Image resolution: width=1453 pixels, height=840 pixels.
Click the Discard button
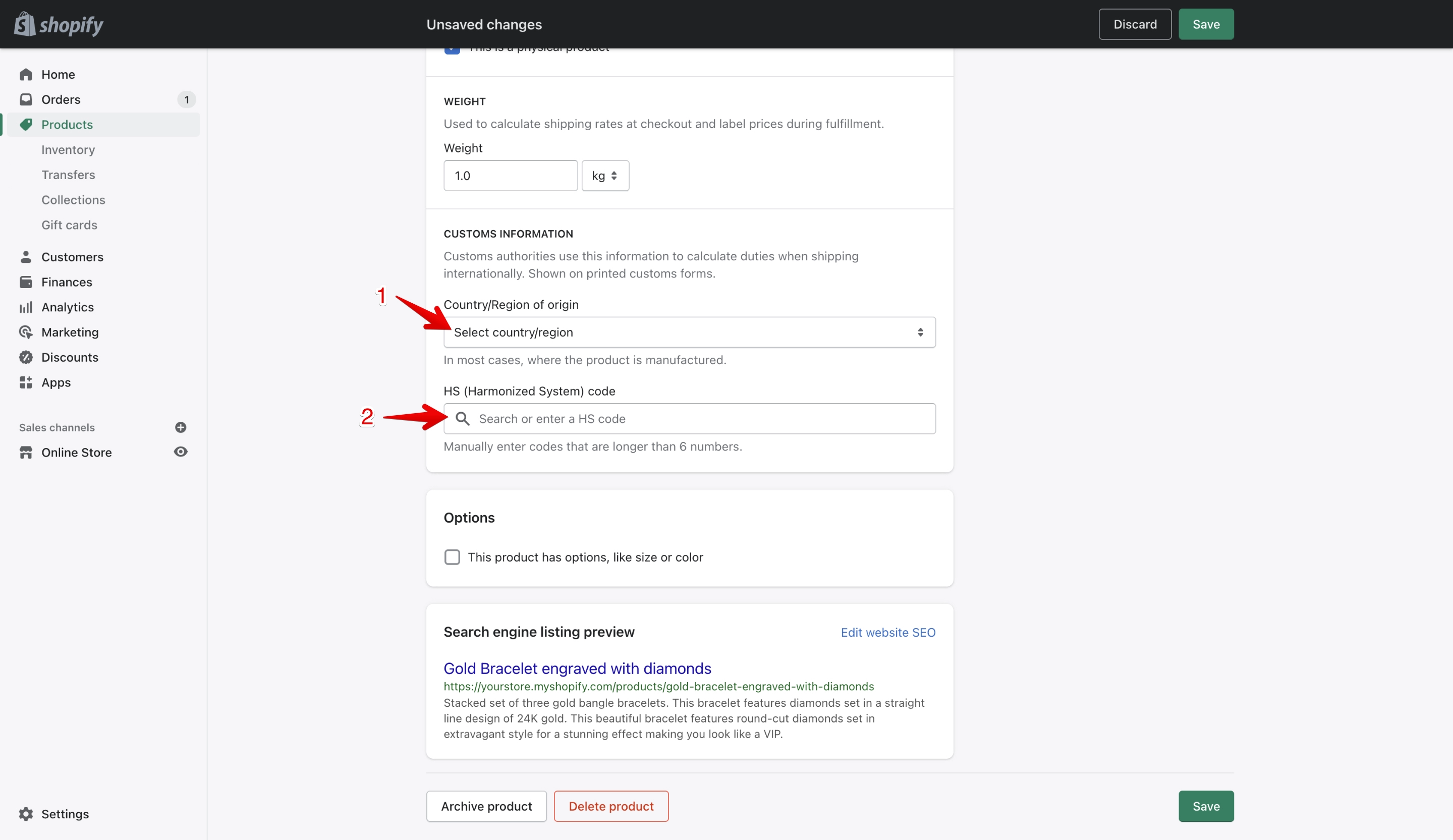(1135, 24)
